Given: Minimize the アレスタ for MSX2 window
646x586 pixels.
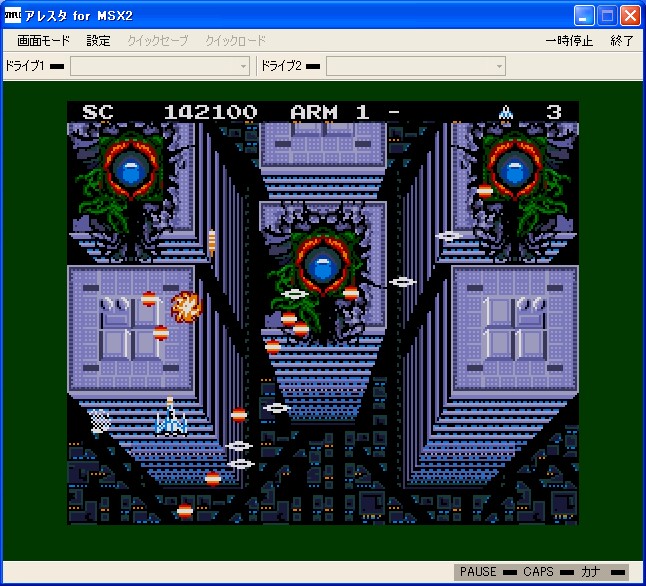Looking at the screenshot, I should point(584,16).
